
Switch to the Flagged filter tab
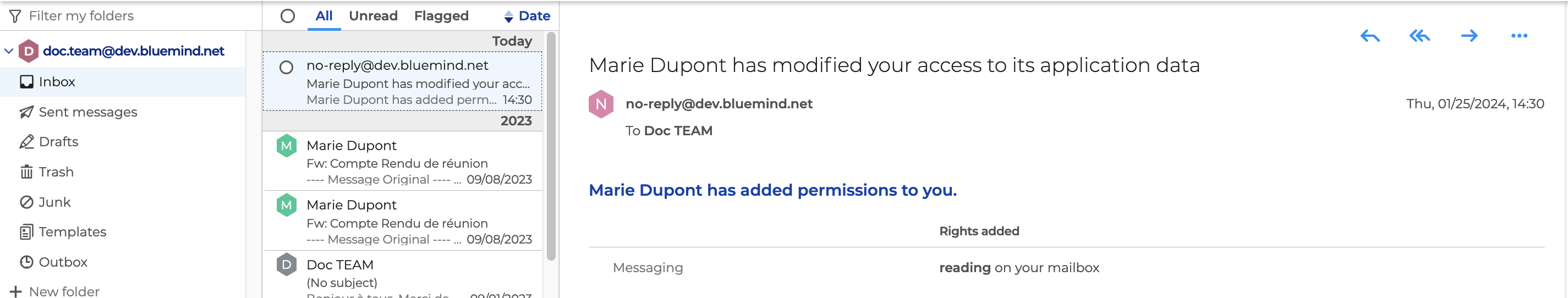click(x=441, y=16)
